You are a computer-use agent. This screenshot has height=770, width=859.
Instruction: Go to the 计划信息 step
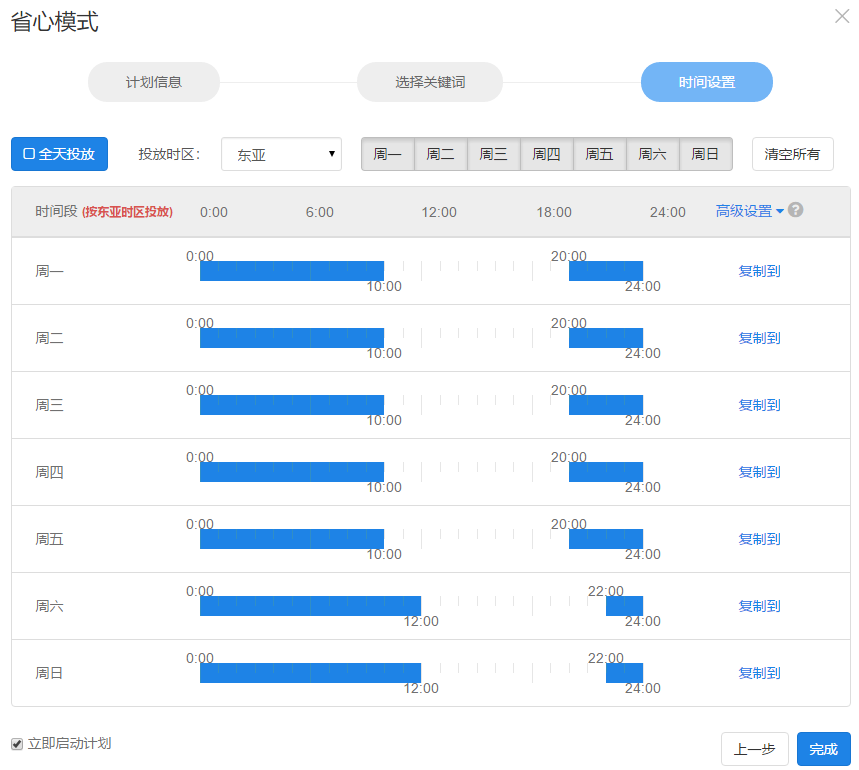coord(154,82)
